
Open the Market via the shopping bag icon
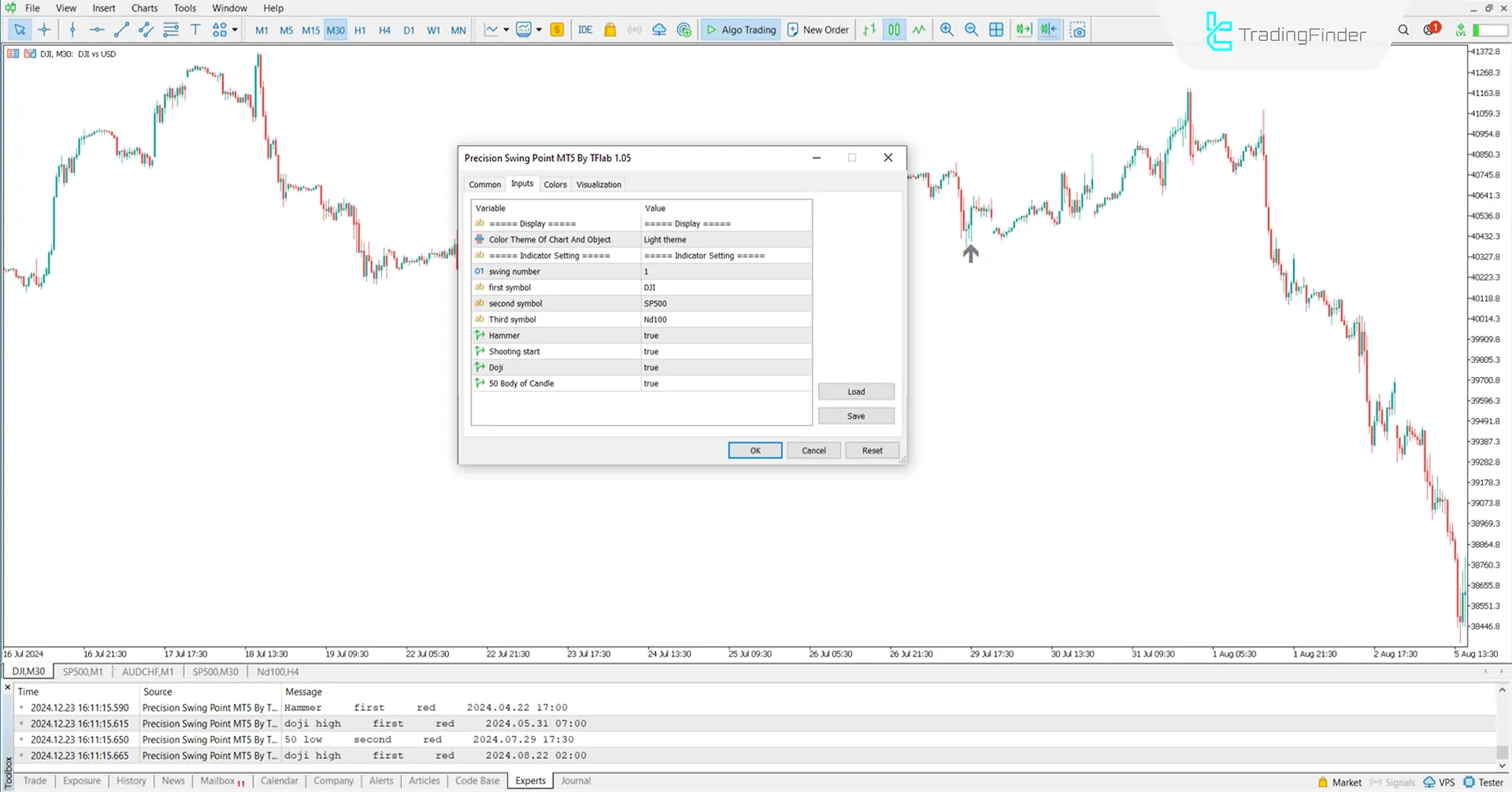click(610, 29)
